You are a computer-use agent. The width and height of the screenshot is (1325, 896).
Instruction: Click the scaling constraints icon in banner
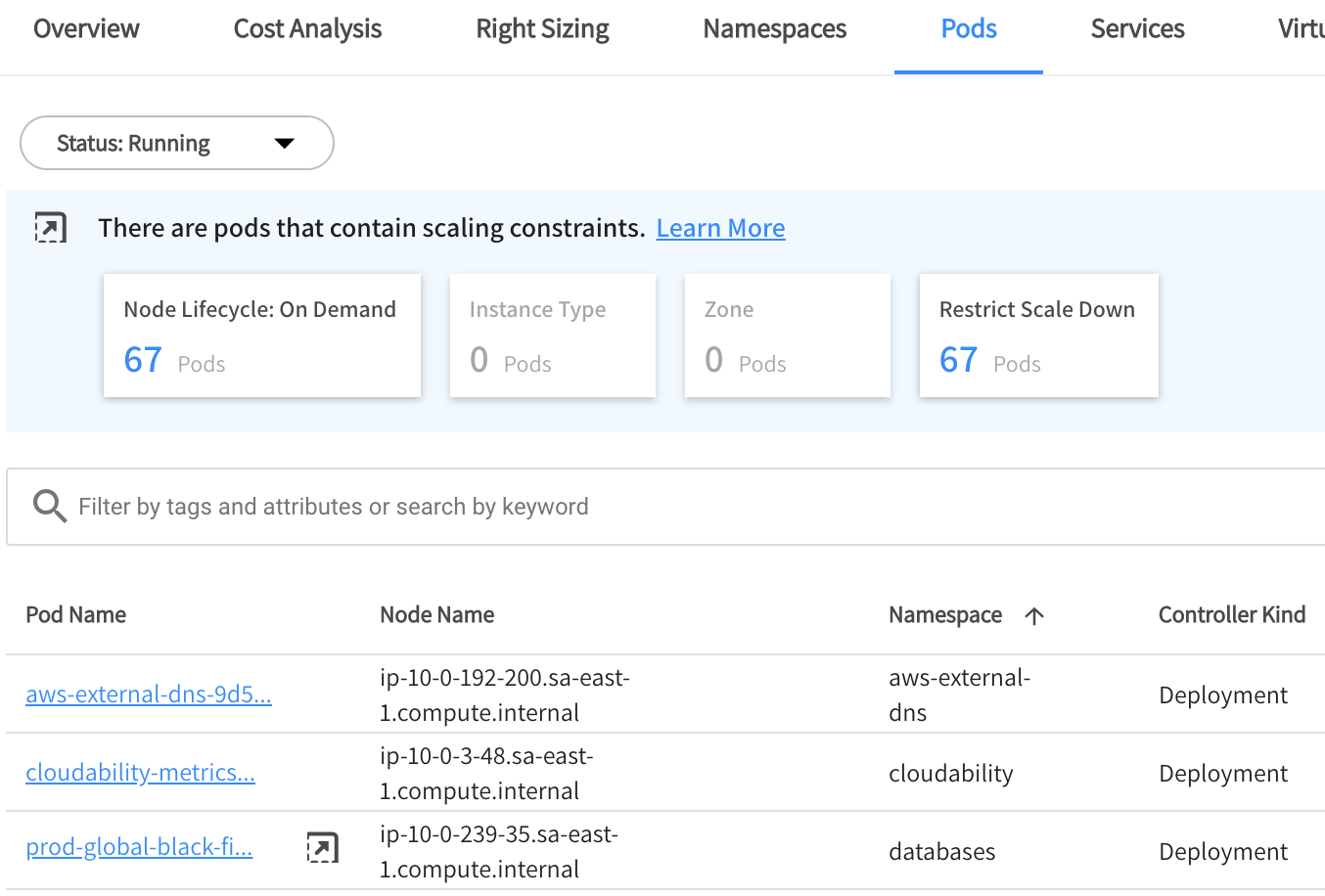51,228
